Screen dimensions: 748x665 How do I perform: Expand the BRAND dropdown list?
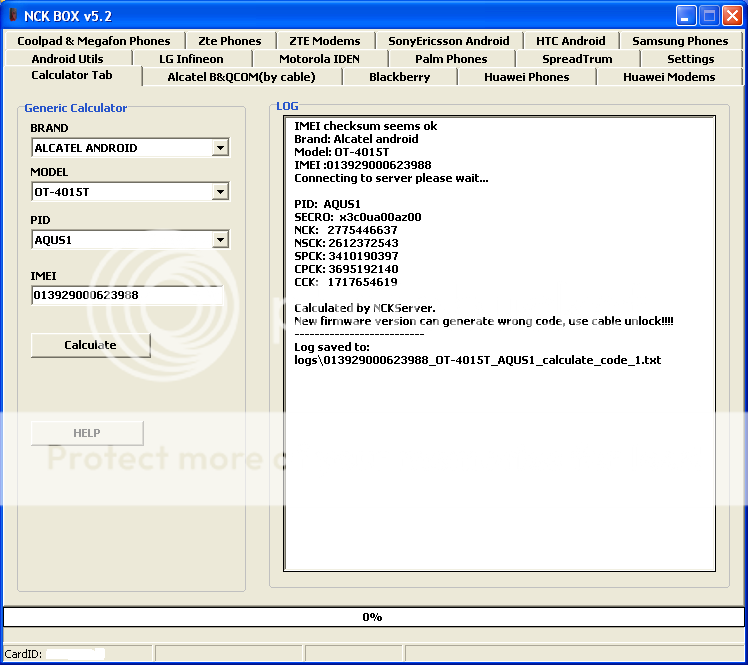220,148
